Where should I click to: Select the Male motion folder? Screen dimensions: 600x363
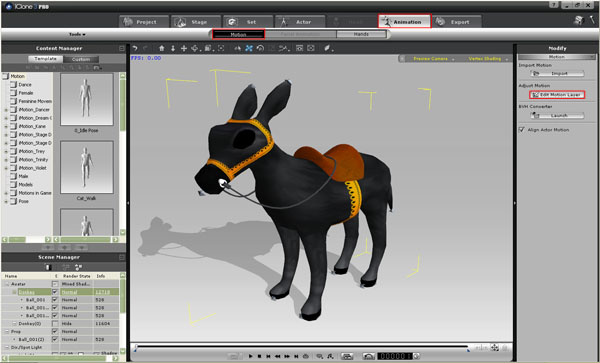pyautogui.click(x=23, y=176)
